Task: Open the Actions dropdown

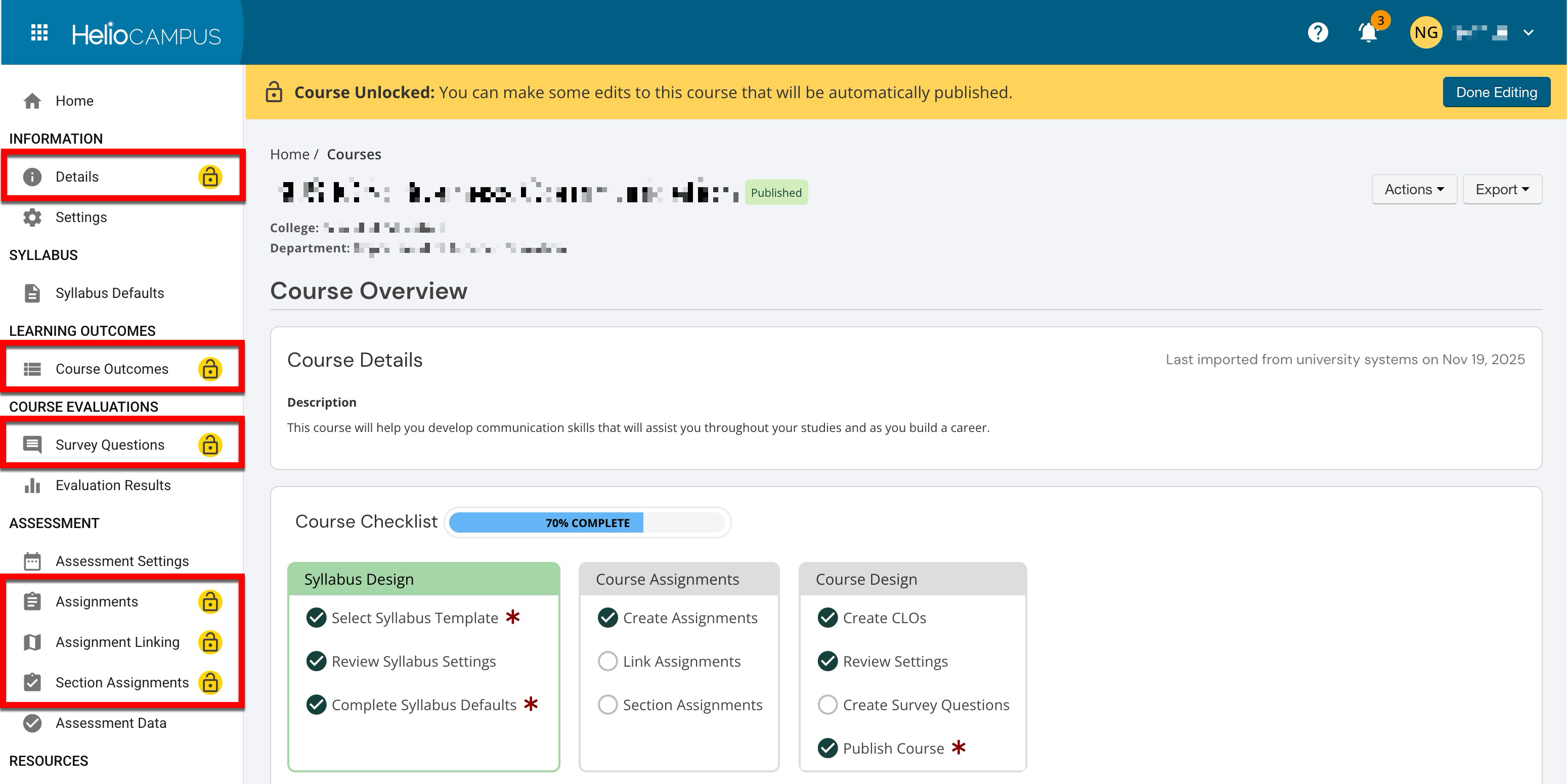Action: point(1414,190)
